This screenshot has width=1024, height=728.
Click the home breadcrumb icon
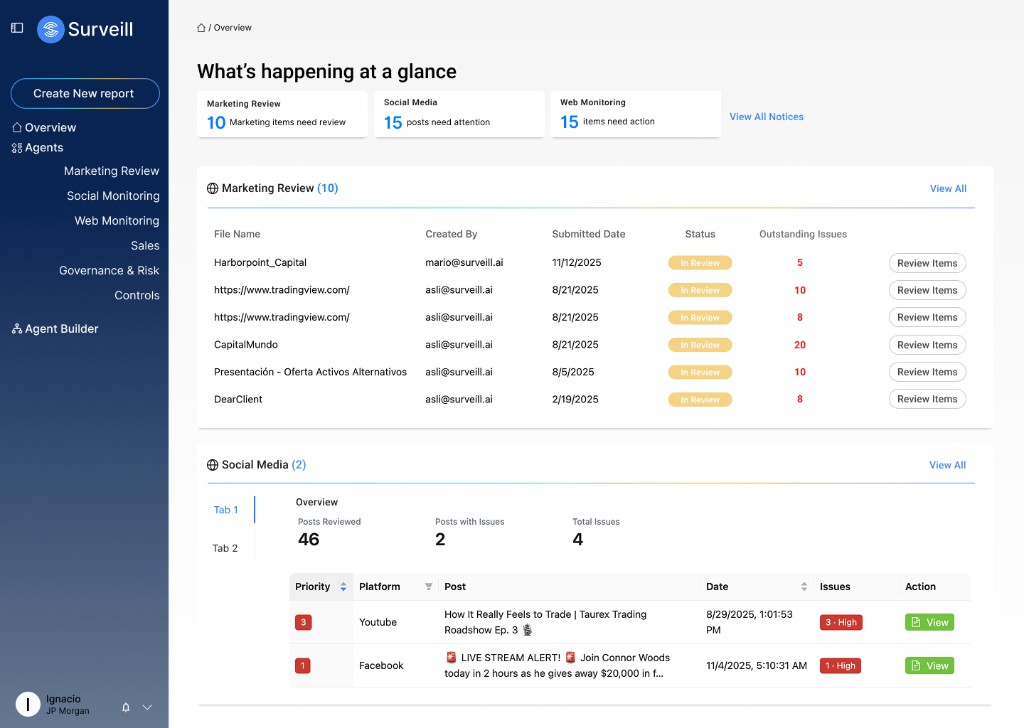coord(201,27)
